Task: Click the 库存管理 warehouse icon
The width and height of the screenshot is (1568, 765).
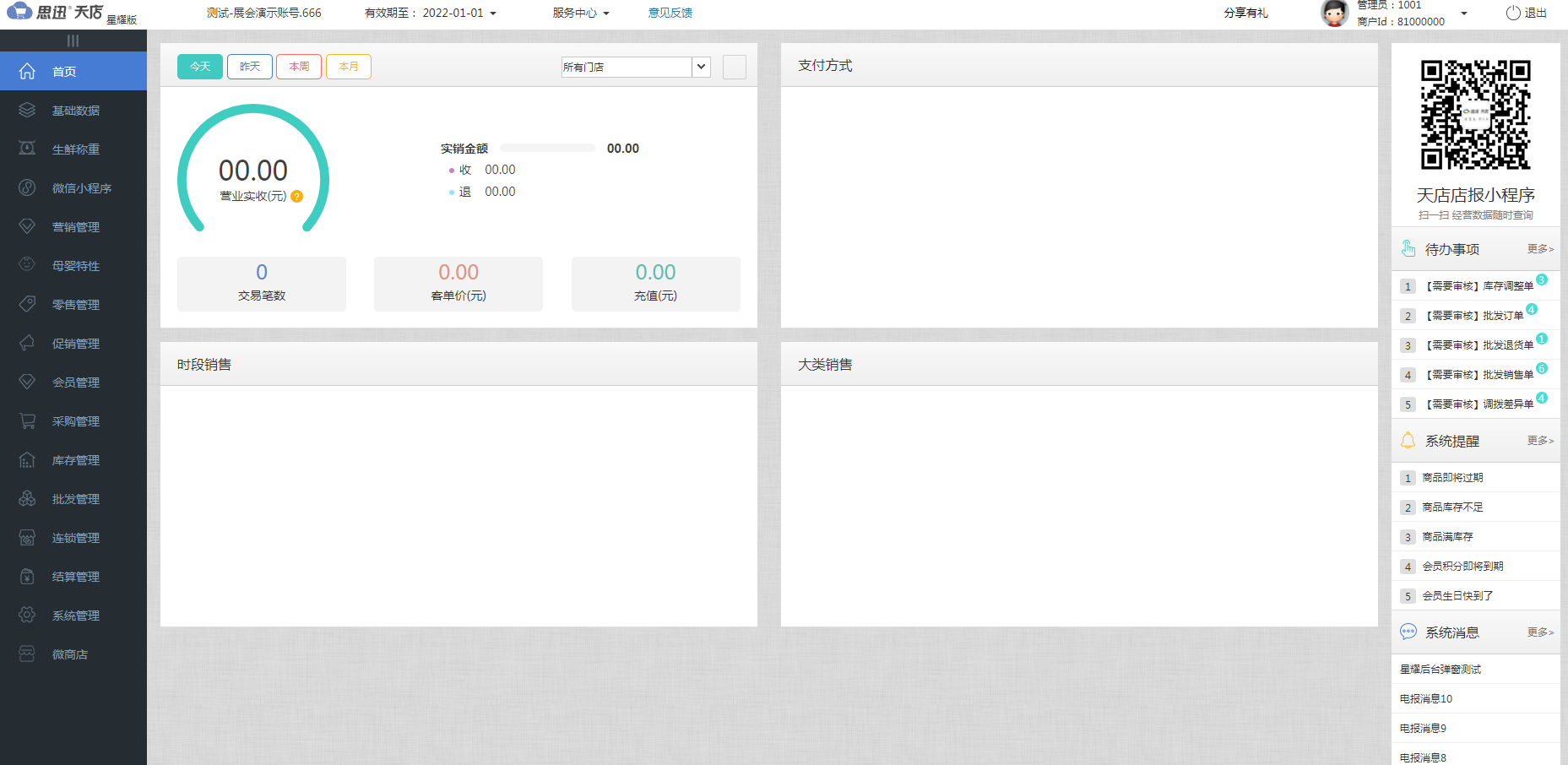Action: click(27, 459)
